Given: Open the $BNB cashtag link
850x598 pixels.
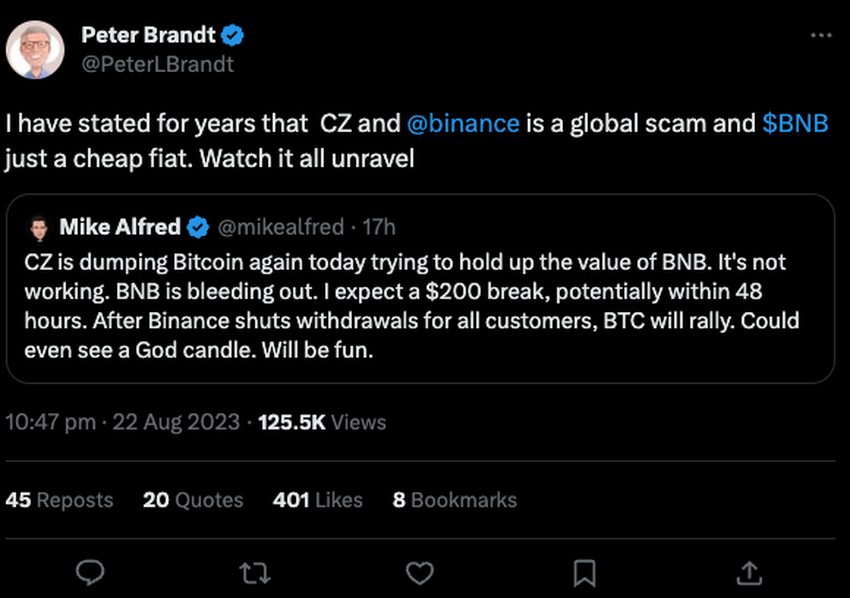Looking at the screenshot, I should [x=794, y=123].
